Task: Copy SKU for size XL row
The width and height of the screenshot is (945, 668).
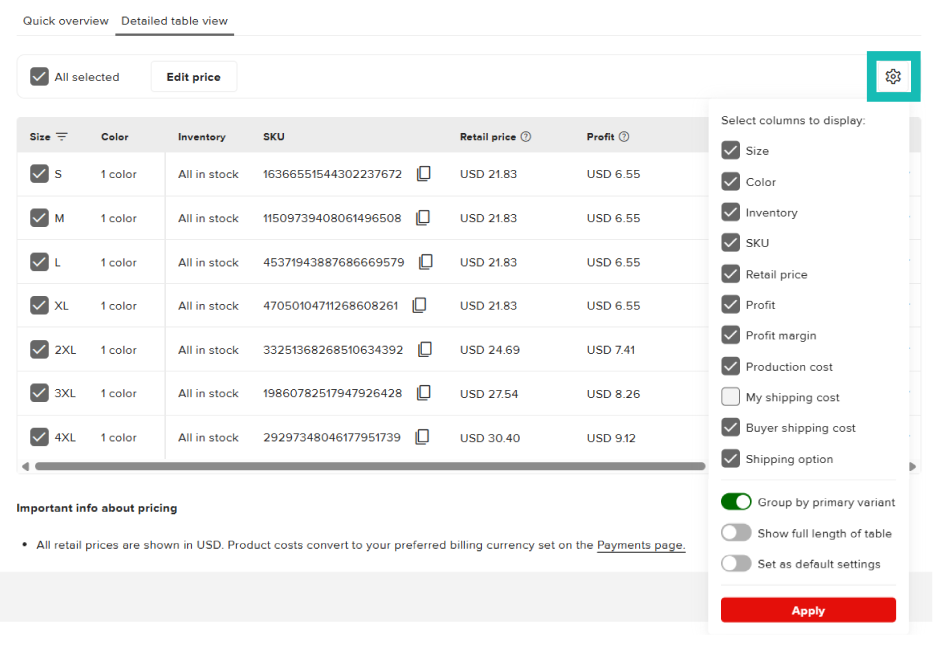Action: click(x=419, y=306)
